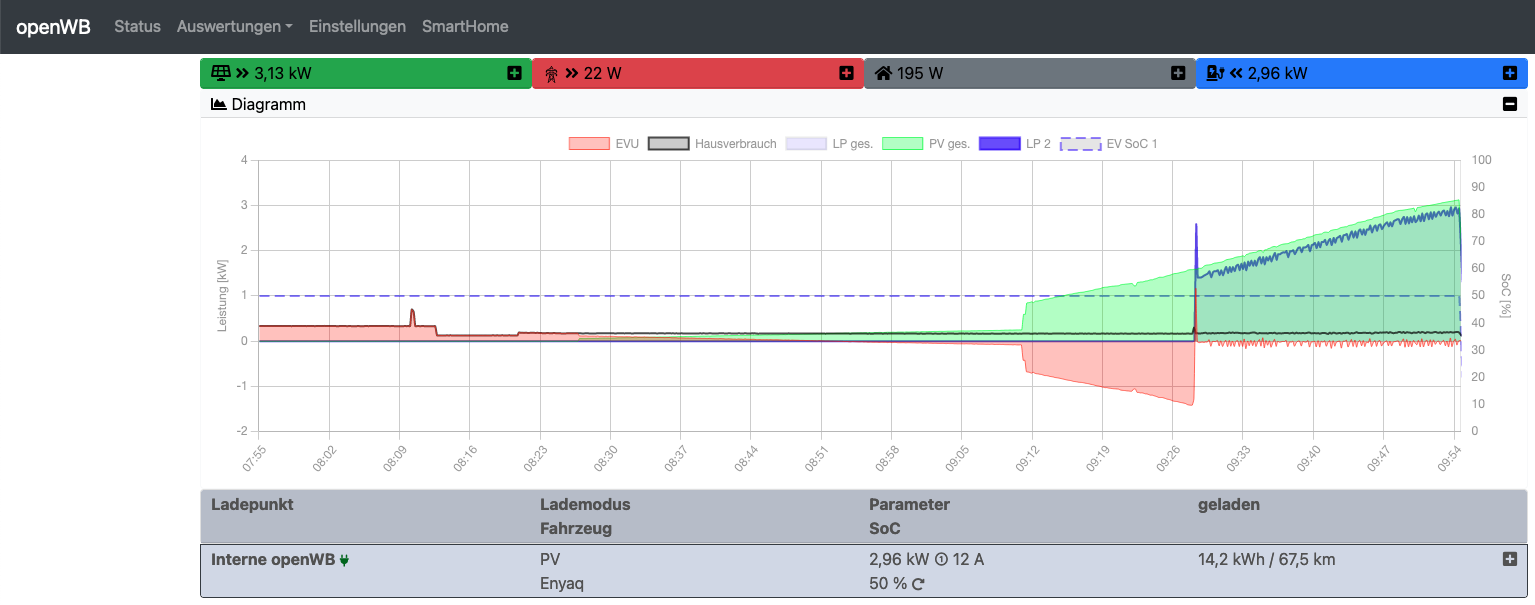Expand the Interne openWB charge point row
The height and width of the screenshot is (605, 1535).
[1510, 559]
